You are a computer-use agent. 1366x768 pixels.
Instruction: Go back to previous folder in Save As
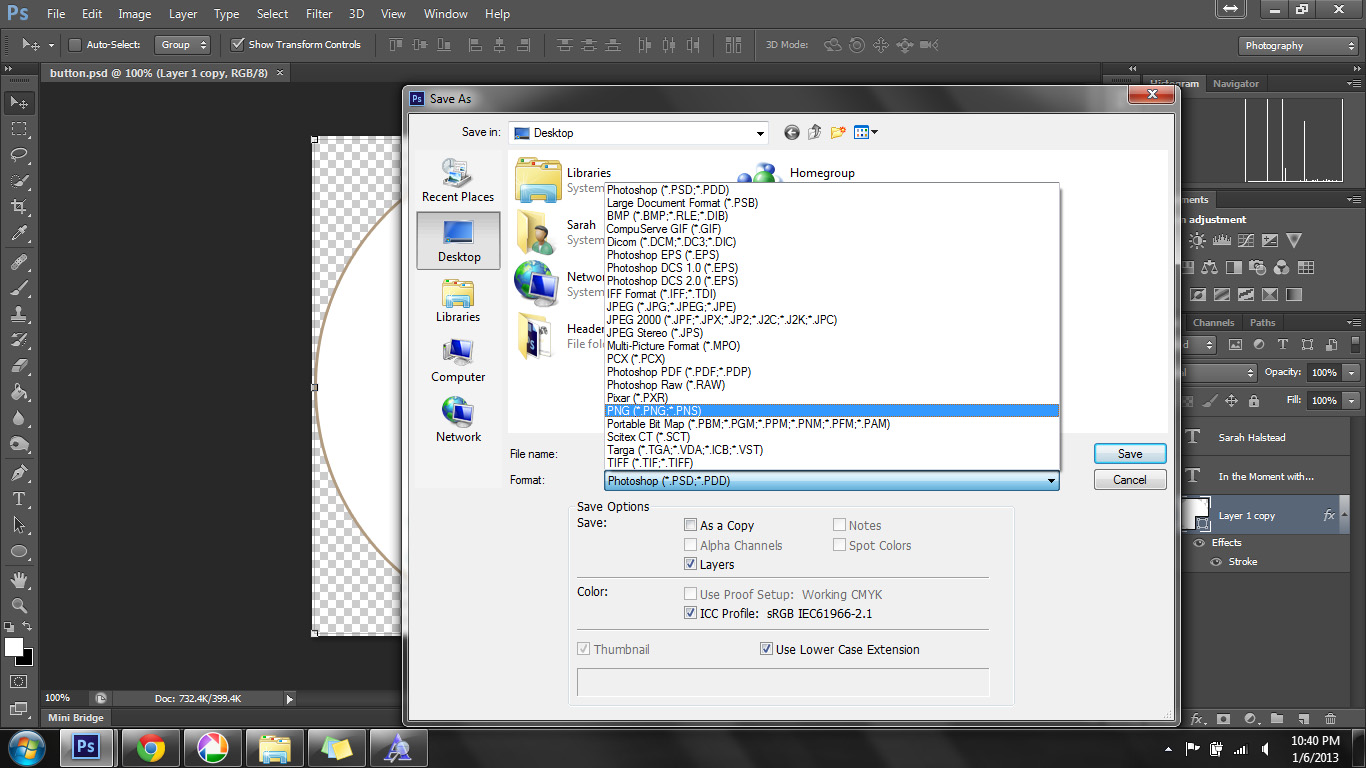coord(792,132)
